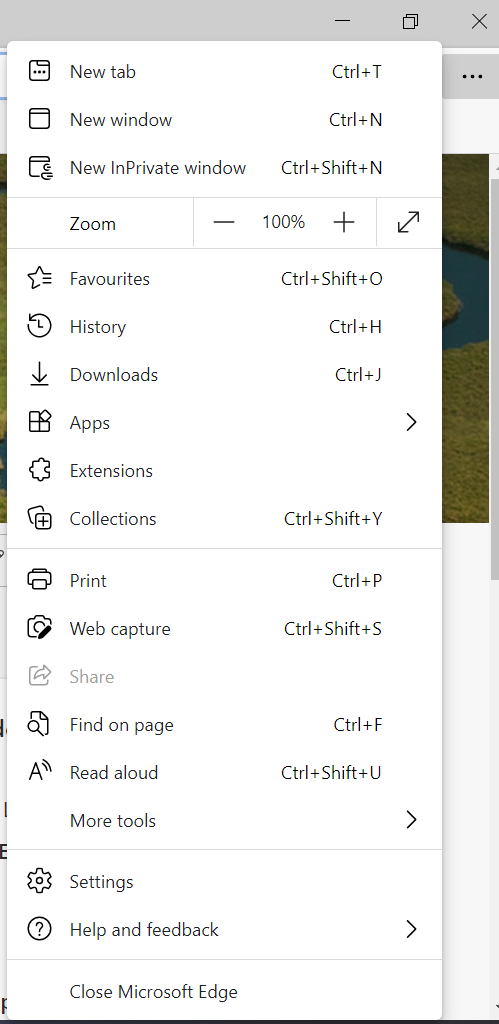499x1024 pixels.
Task: Choose Print from the menu
Action: pos(224,581)
